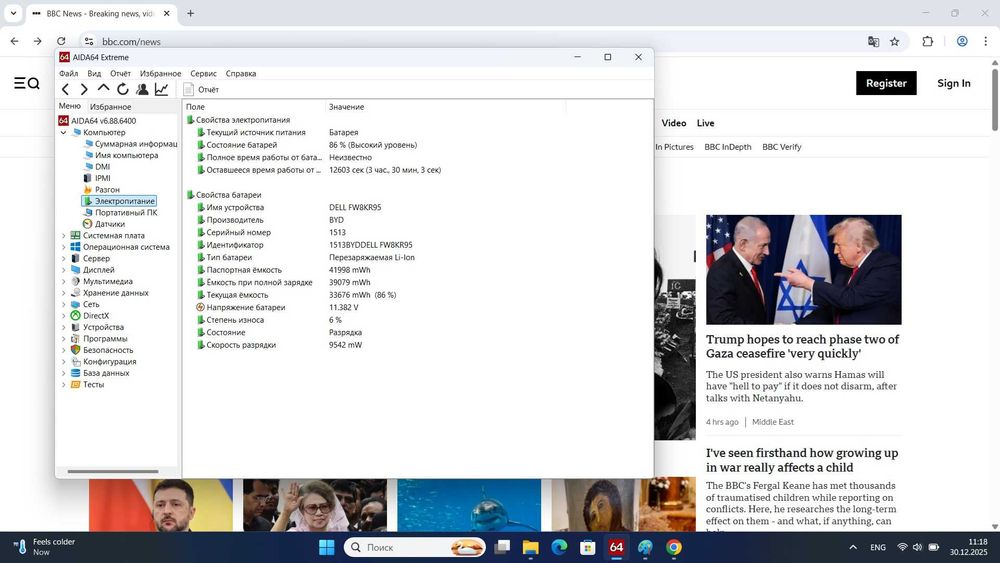Switch to the Меню side tab
Viewport: 1000px width, 563px height.
tap(70, 106)
